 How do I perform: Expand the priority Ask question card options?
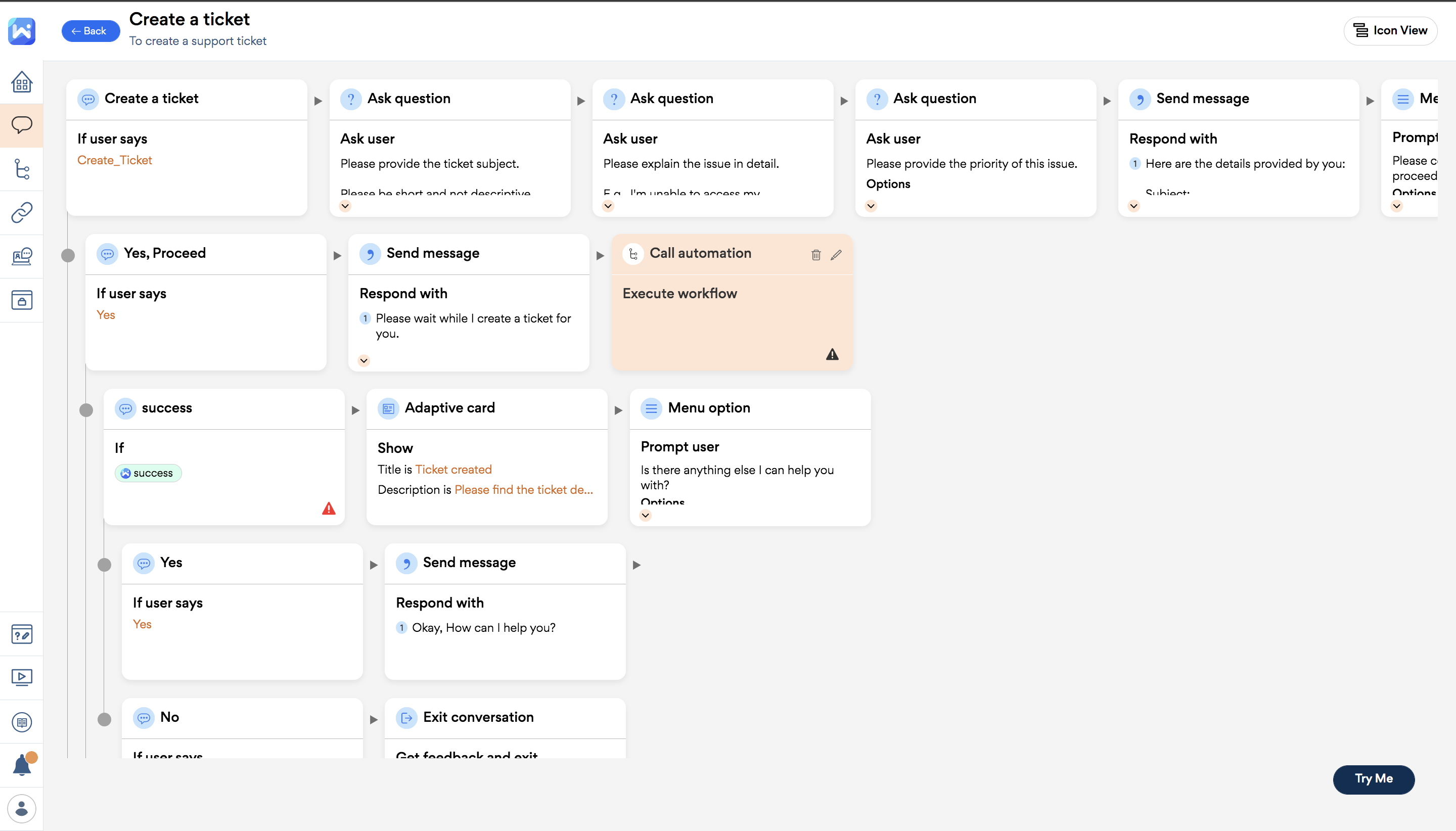(871, 206)
